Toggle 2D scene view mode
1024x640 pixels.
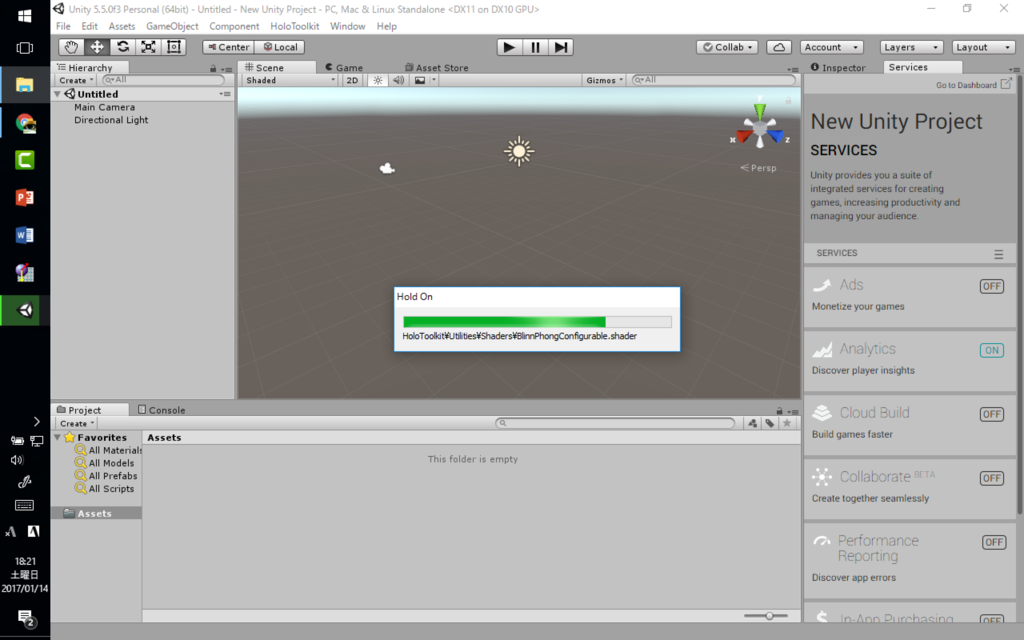[x=352, y=80]
